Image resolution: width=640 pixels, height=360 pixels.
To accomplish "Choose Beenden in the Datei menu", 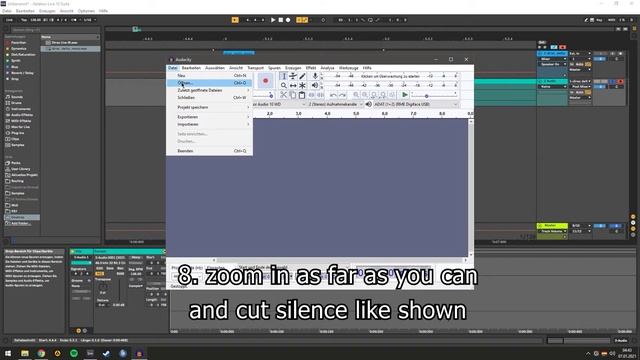I will pos(209,151).
